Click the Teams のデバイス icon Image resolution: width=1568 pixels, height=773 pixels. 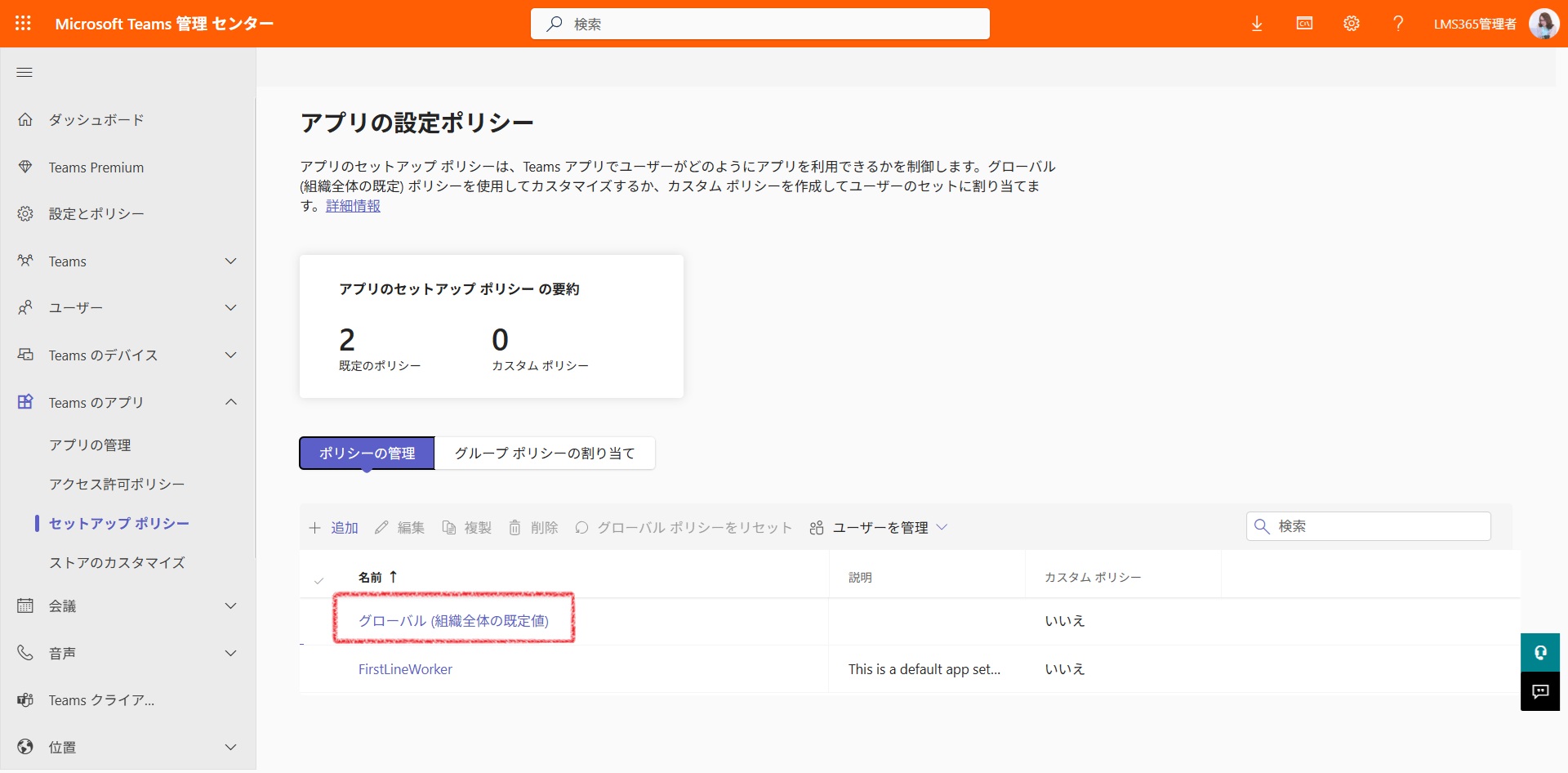point(25,355)
